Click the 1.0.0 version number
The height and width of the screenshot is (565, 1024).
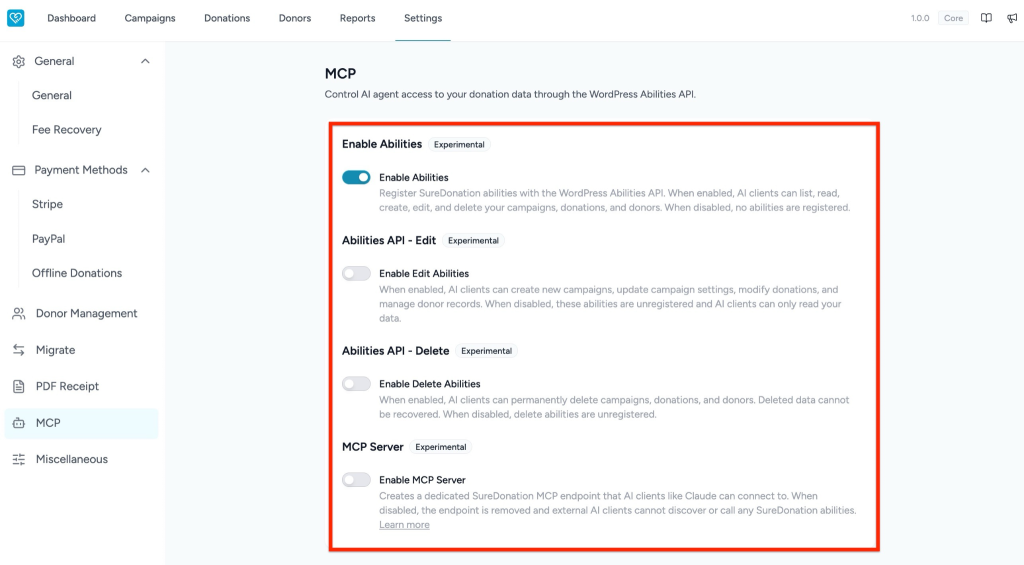point(920,18)
